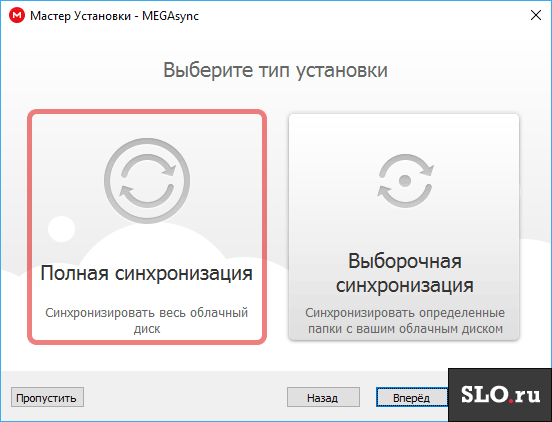This screenshot has height=422, width=552.
Task: Choose the "Полная синхронизация" title
Action: click(x=147, y=273)
